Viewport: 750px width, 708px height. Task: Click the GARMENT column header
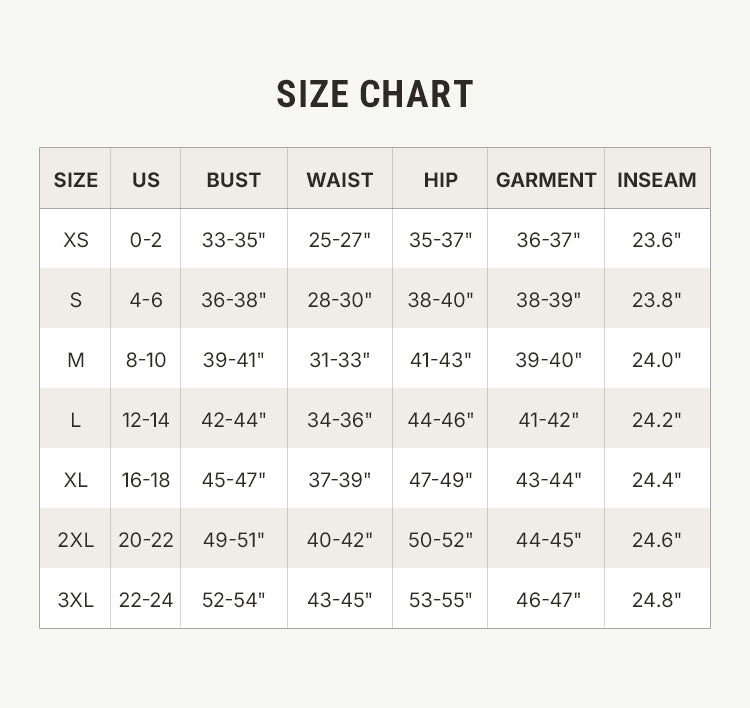[x=546, y=180]
